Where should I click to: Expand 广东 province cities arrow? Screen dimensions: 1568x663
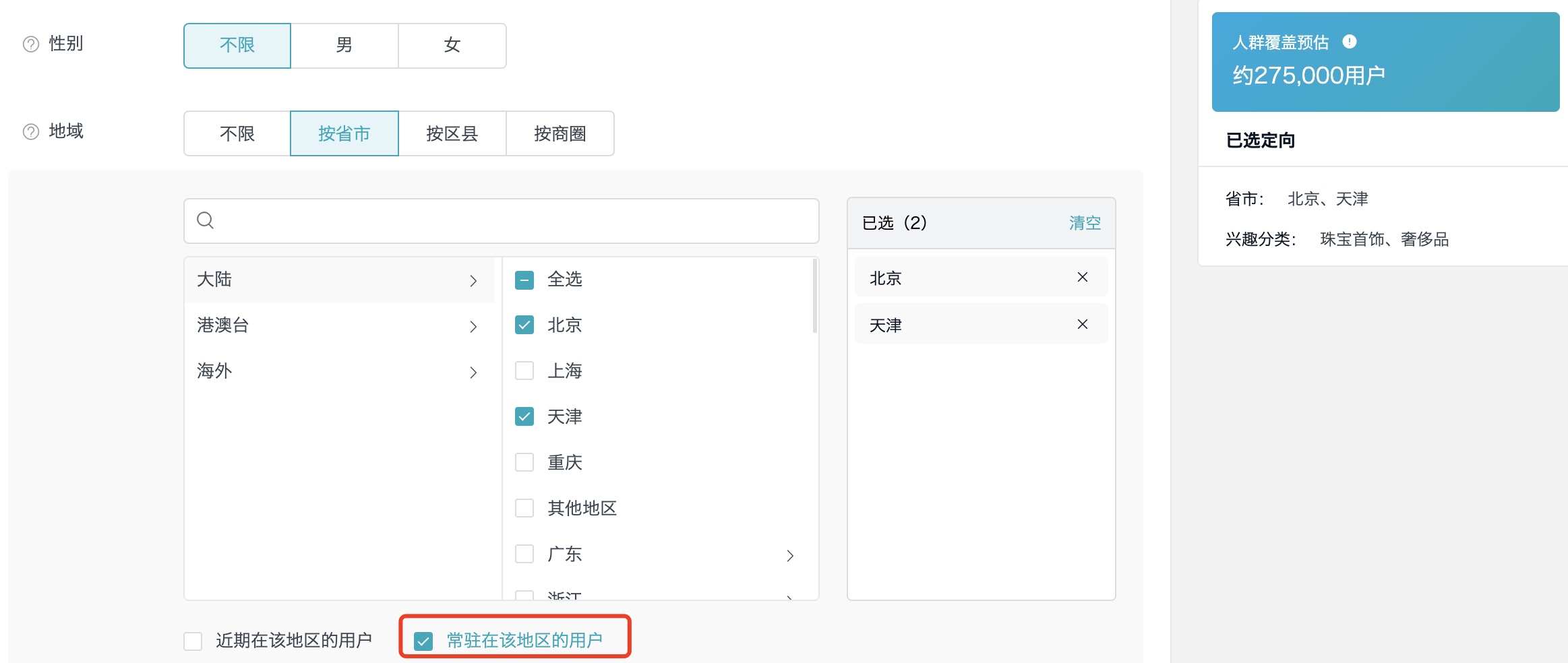click(790, 555)
